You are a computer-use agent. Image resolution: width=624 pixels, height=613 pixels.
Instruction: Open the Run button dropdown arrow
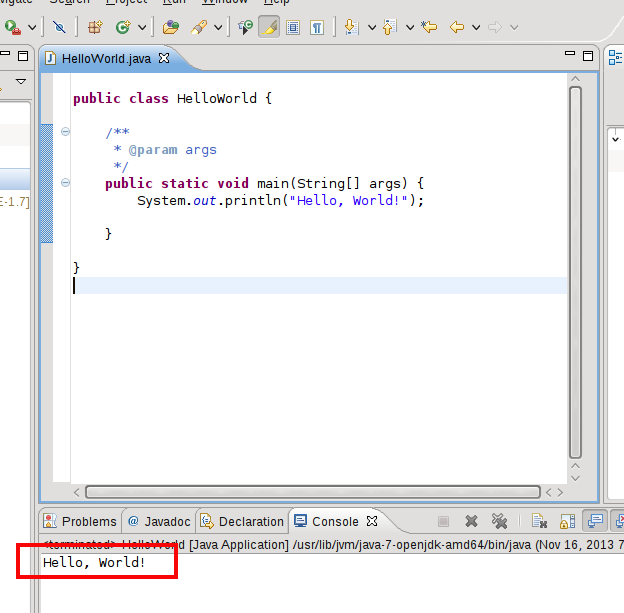click(x=32, y=27)
